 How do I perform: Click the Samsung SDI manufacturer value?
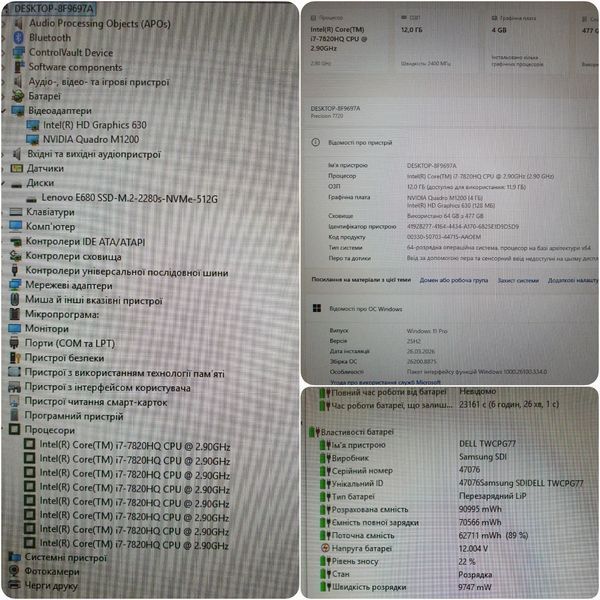tap(483, 457)
